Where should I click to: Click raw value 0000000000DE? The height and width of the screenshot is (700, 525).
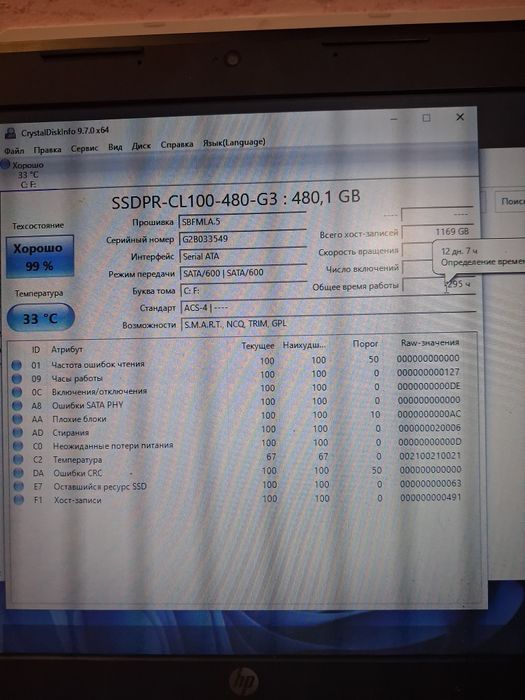[x=429, y=386]
